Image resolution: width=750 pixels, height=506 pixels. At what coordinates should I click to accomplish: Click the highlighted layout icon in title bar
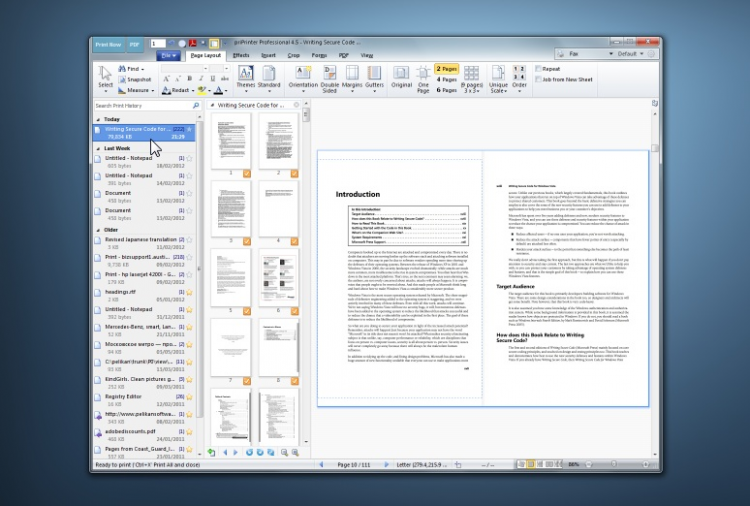pos(214,44)
